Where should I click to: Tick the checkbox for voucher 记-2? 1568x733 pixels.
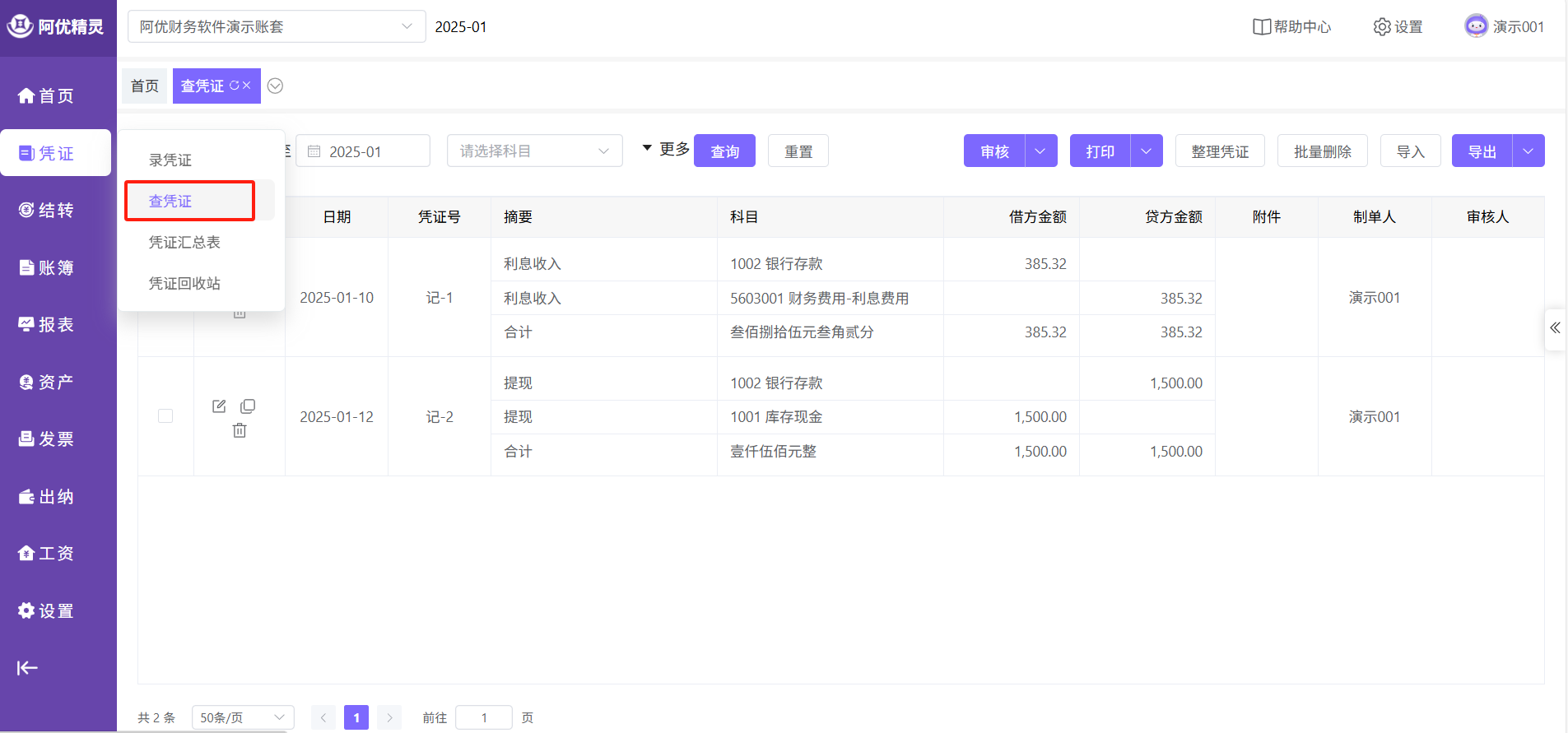point(165,416)
